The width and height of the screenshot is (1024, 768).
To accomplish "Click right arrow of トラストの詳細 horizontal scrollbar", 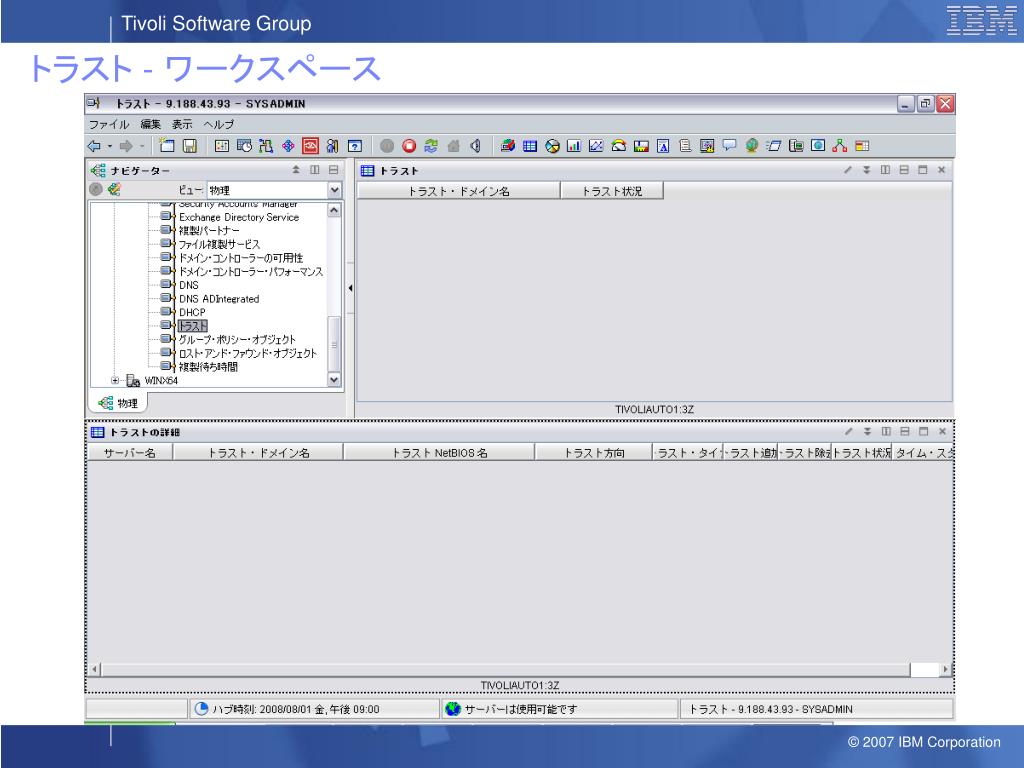I will click(x=945, y=669).
